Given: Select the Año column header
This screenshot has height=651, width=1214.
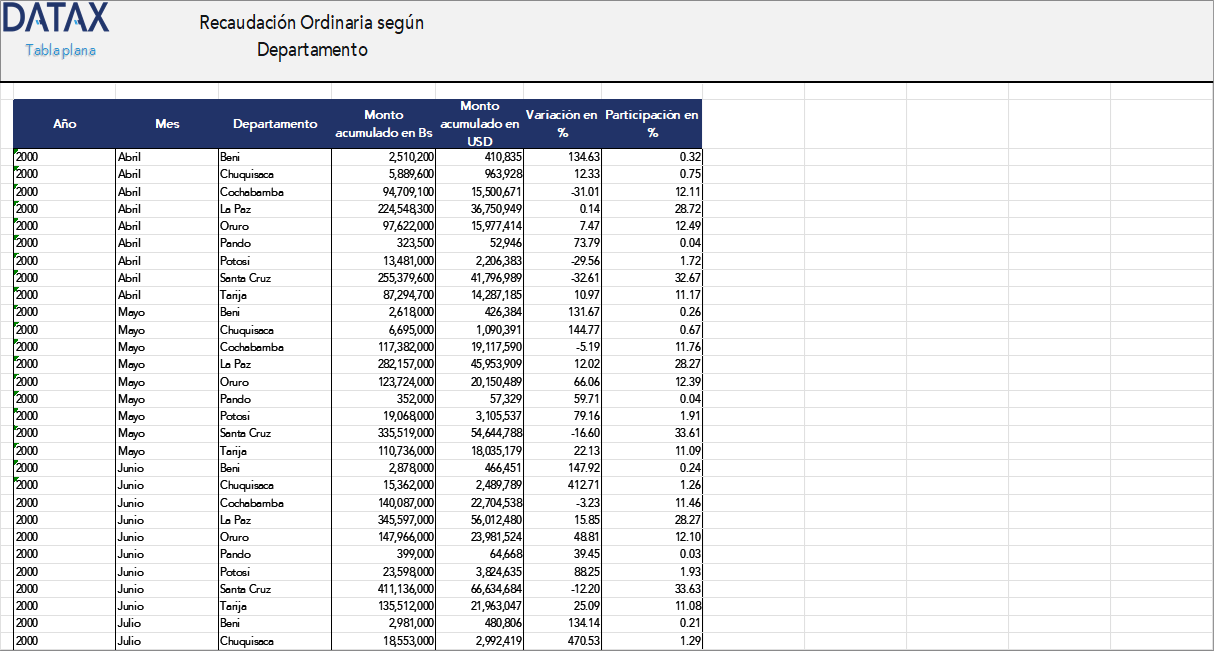Looking at the screenshot, I should point(65,124).
